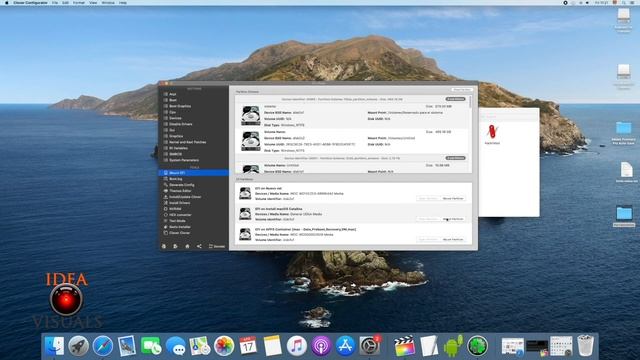The image size is (640, 360).
Task: Open the Window menu
Action: coord(108,2)
